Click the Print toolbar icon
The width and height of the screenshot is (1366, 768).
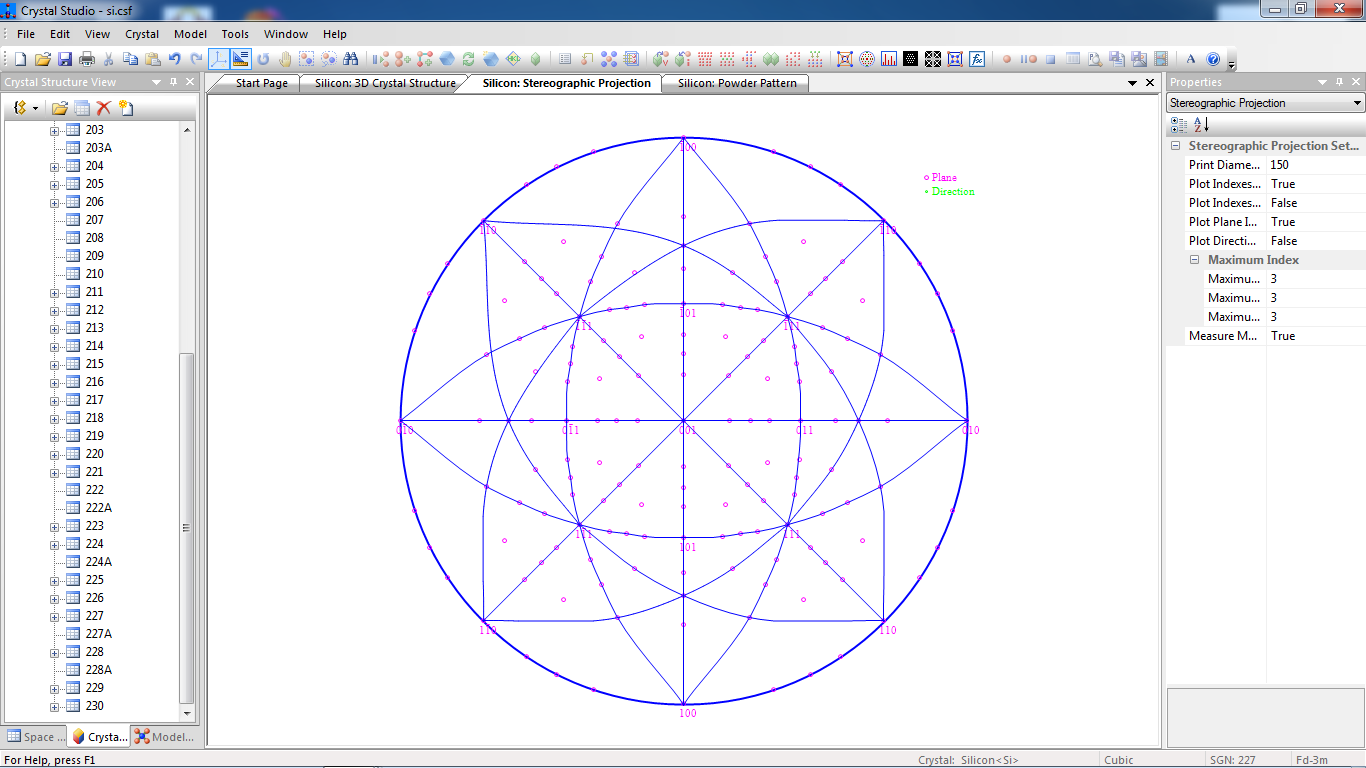pyautogui.click(x=87, y=59)
